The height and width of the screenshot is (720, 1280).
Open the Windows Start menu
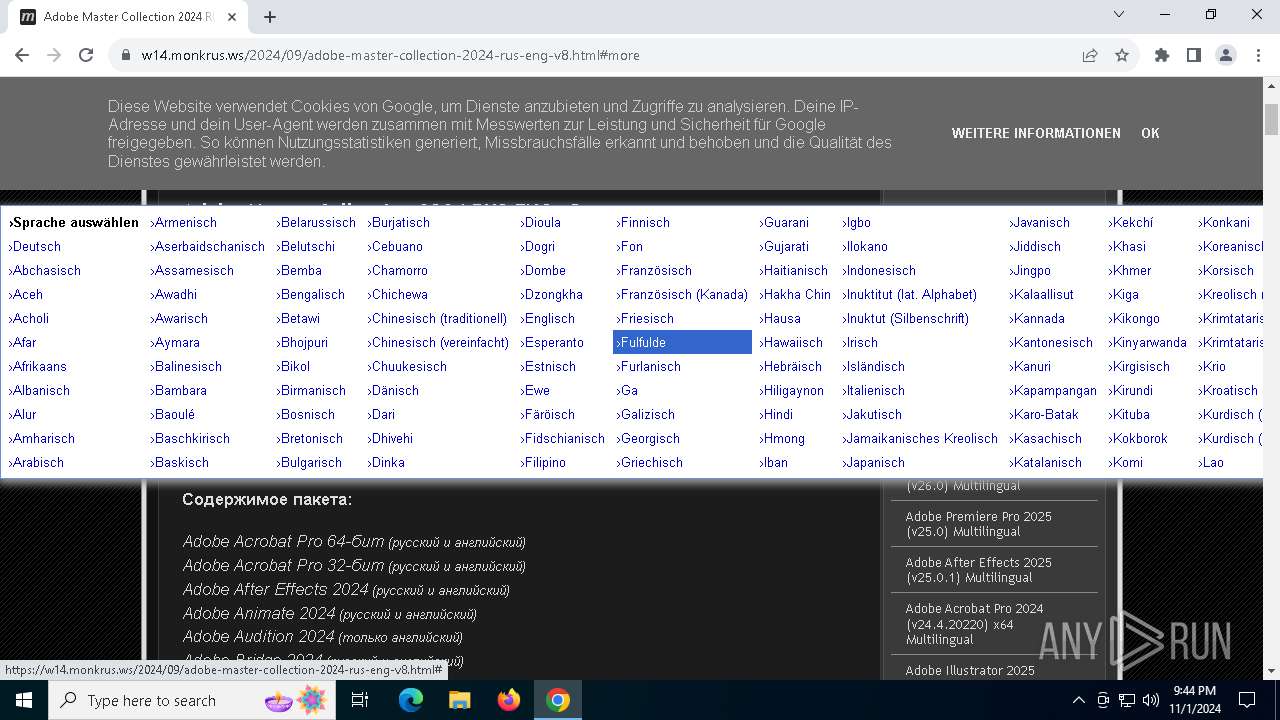[x=23, y=700]
